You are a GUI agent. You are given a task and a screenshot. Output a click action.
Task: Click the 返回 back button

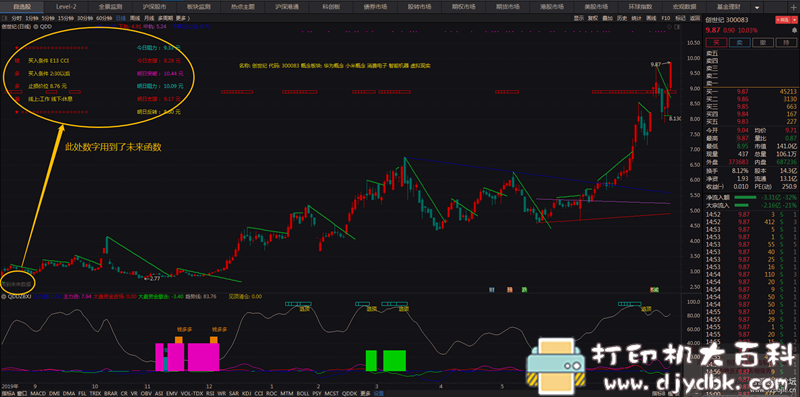click(x=695, y=18)
